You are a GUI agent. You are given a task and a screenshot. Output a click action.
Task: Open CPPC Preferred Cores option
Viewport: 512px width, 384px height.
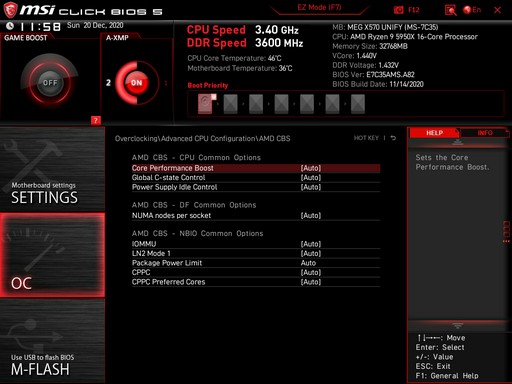click(256, 282)
